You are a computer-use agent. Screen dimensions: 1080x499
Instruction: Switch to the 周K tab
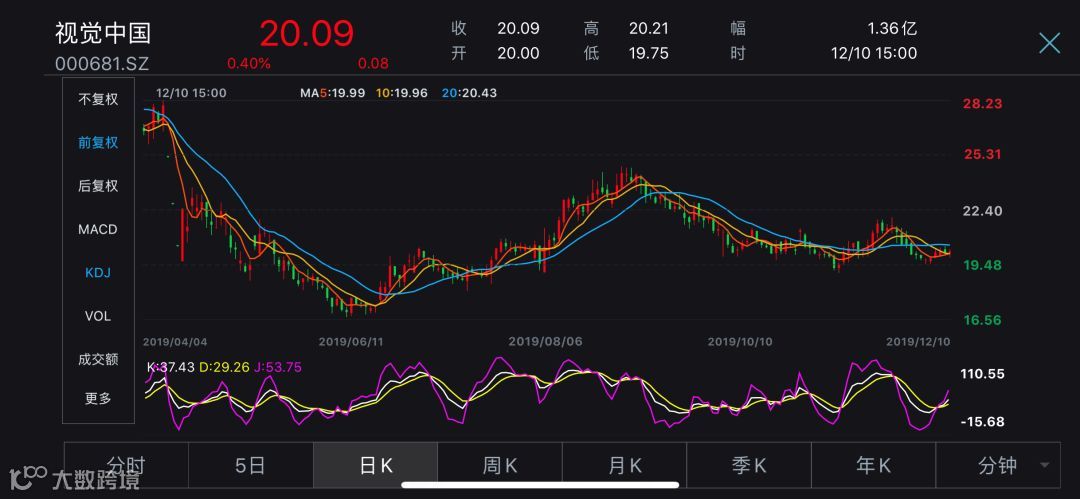click(500, 466)
